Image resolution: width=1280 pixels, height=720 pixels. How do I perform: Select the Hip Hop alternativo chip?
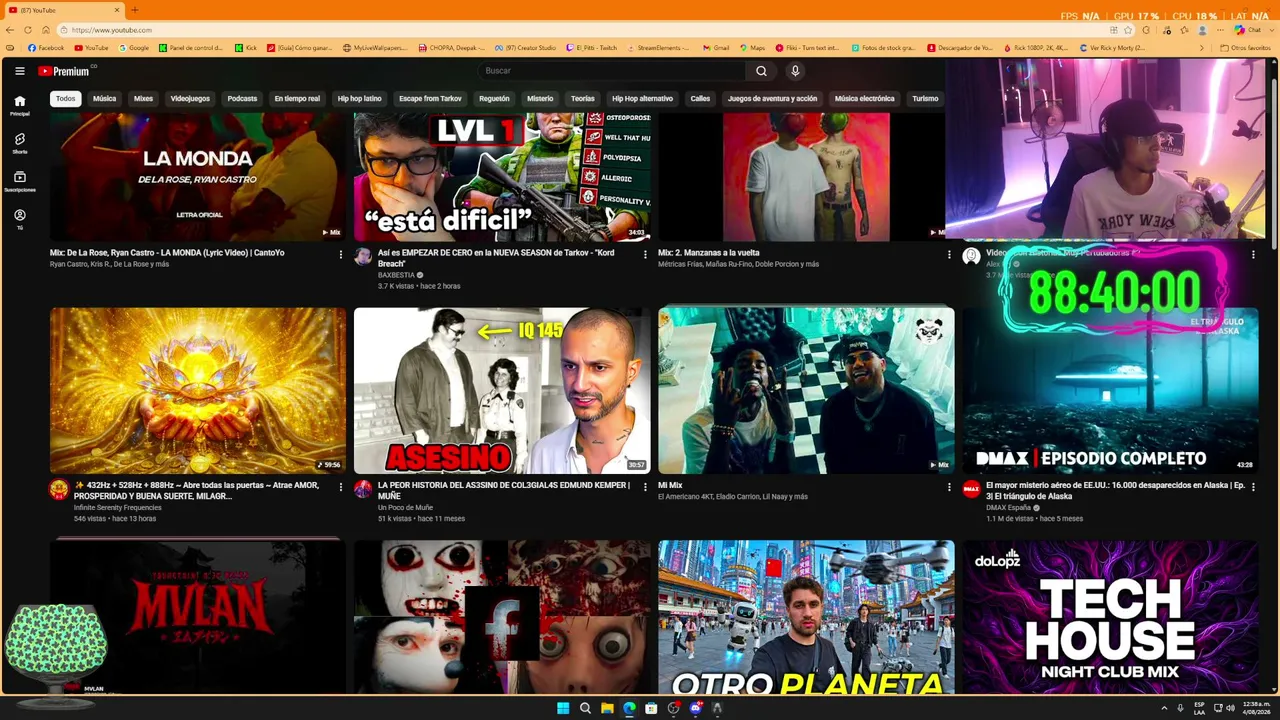point(642,99)
